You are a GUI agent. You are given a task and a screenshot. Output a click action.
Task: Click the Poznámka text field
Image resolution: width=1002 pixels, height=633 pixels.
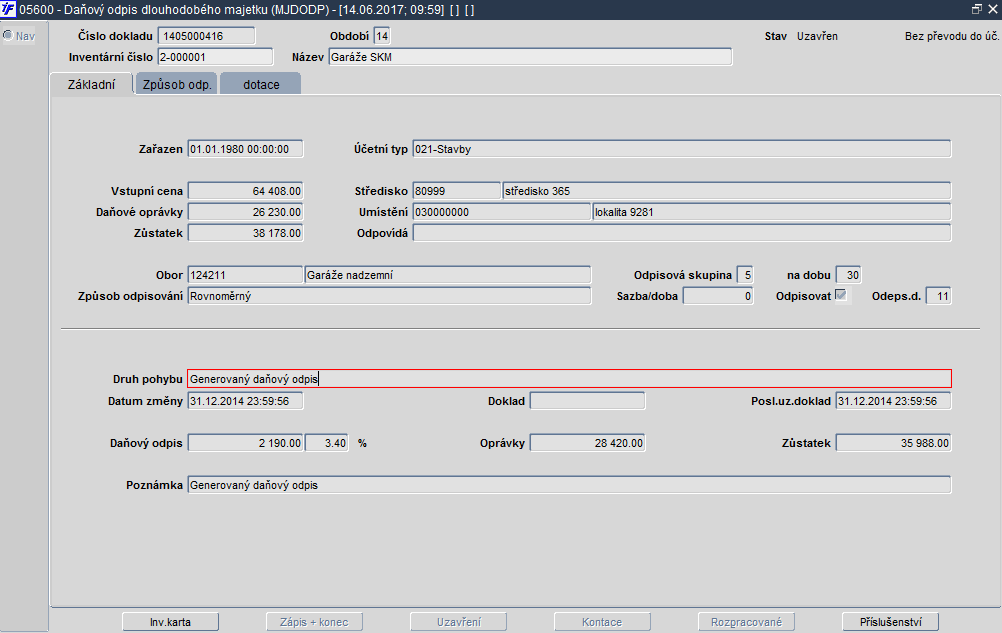(569, 485)
